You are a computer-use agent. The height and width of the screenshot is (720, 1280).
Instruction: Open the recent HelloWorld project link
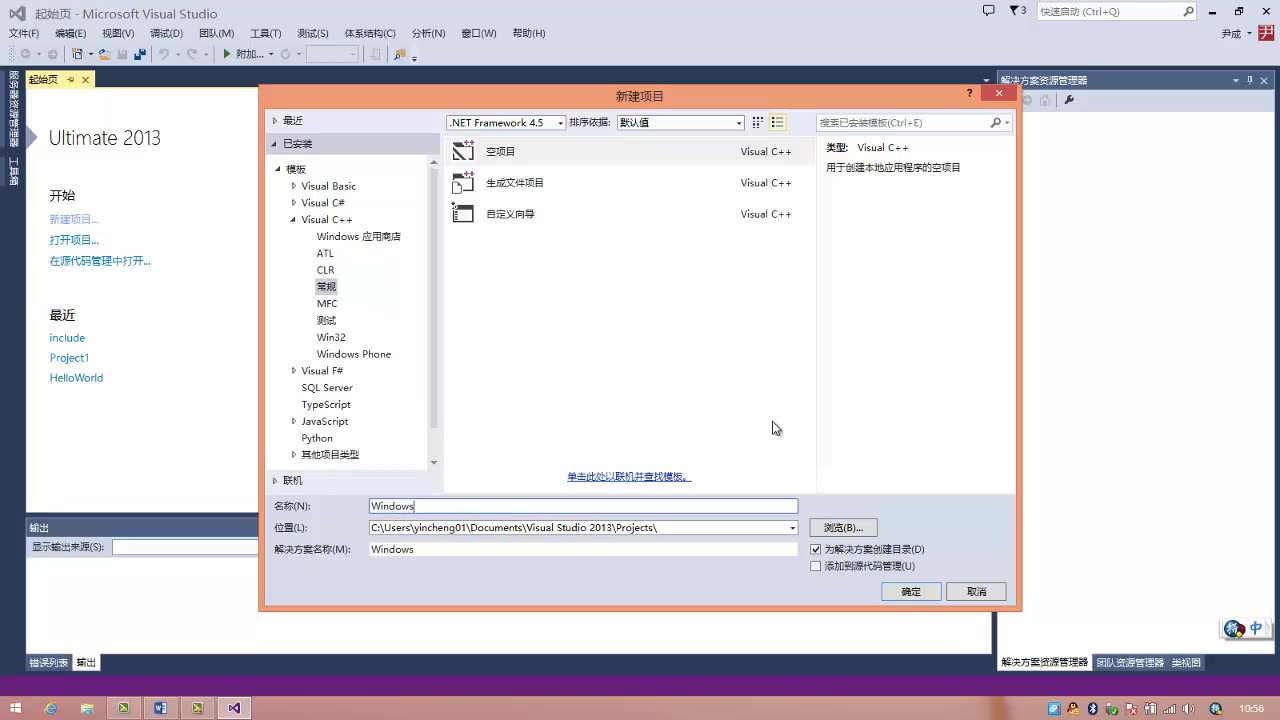tap(76, 378)
